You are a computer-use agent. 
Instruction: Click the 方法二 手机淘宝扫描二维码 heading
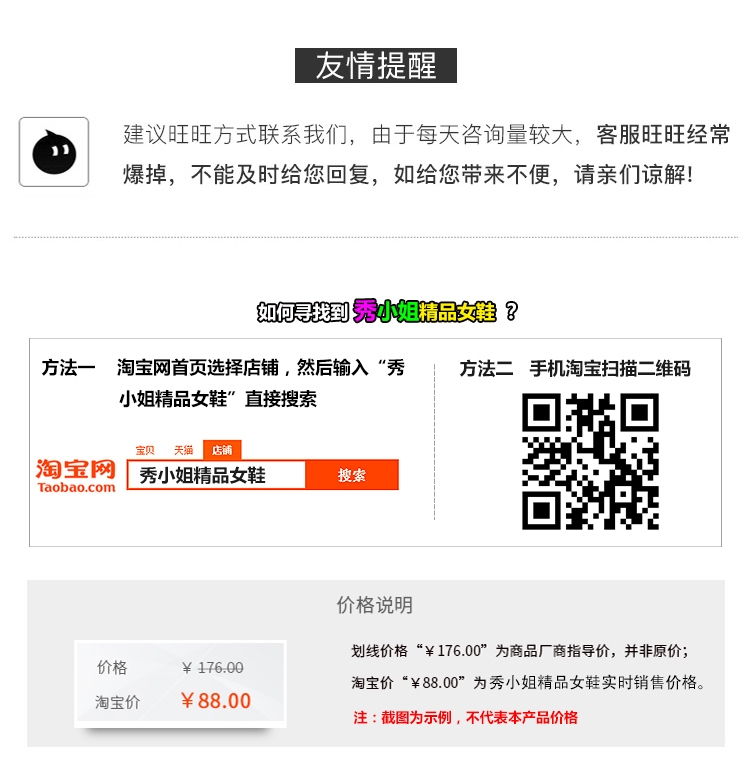tap(575, 369)
